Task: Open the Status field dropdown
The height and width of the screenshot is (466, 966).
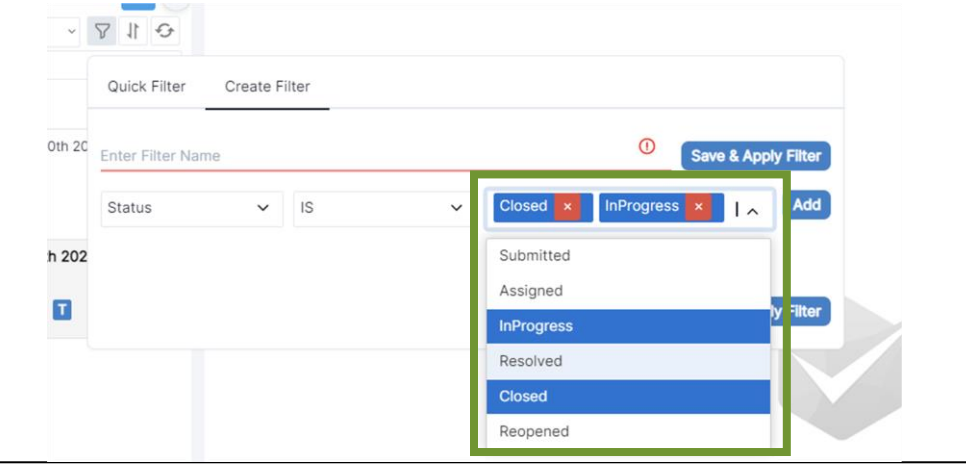Action: (189, 209)
